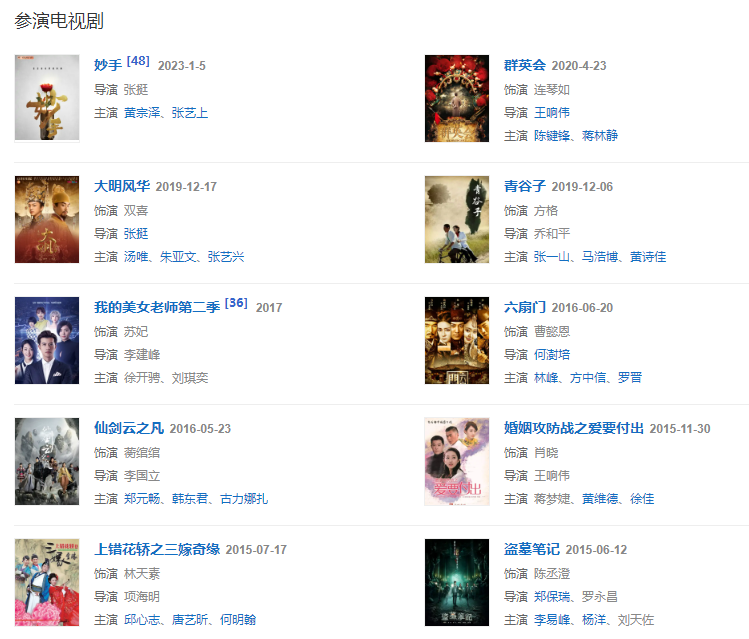This screenshot has width=749, height=639.
Task: Open the 六扇门 poster thumbnail
Action: [457, 340]
